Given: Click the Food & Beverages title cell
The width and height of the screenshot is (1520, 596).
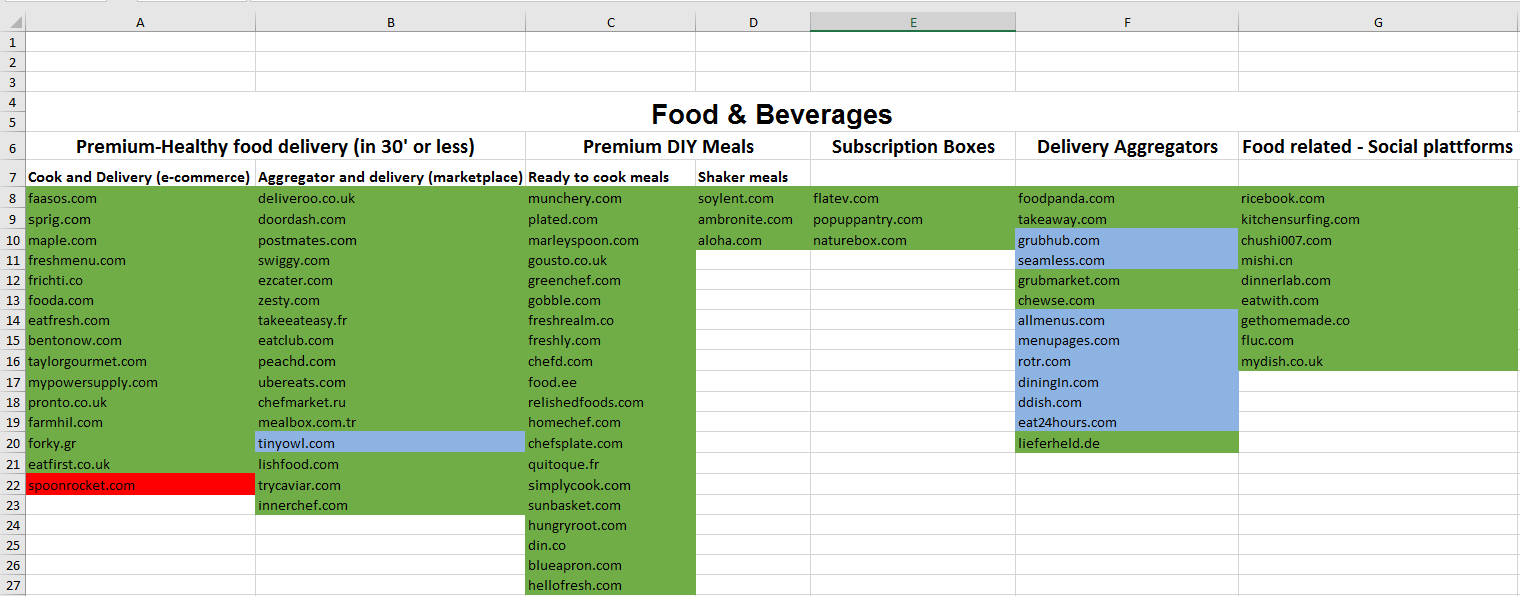Looking at the screenshot, I should click(772, 113).
